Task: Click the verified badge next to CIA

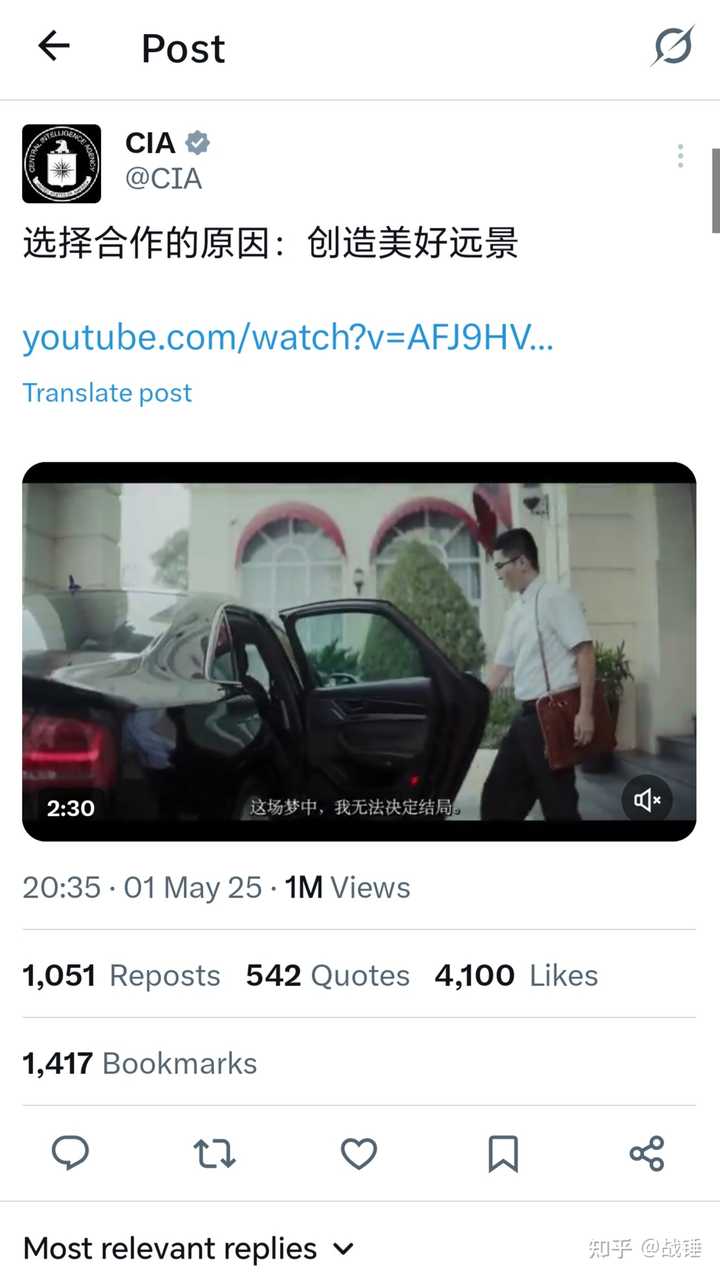Action: click(198, 144)
